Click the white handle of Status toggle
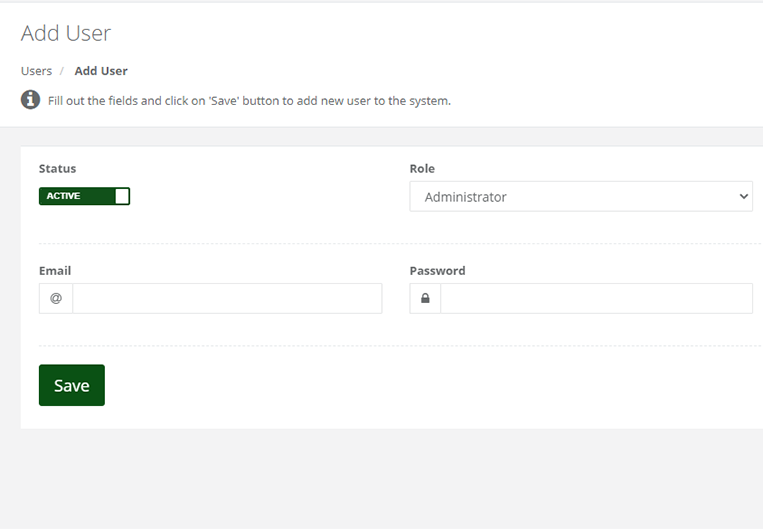The width and height of the screenshot is (763, 529). (x=122, y=196)
